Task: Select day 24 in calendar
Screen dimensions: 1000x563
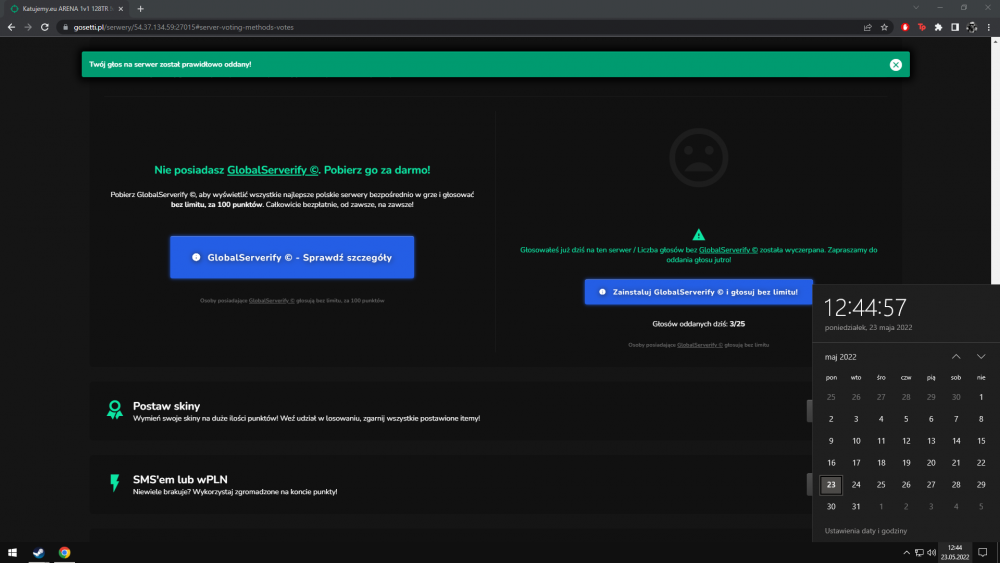Action: [856, 485]
